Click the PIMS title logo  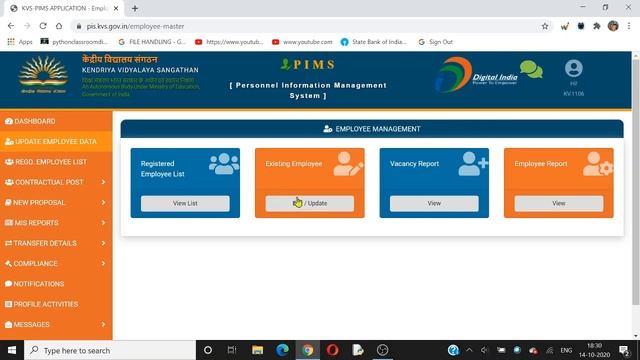click(308, 64)
